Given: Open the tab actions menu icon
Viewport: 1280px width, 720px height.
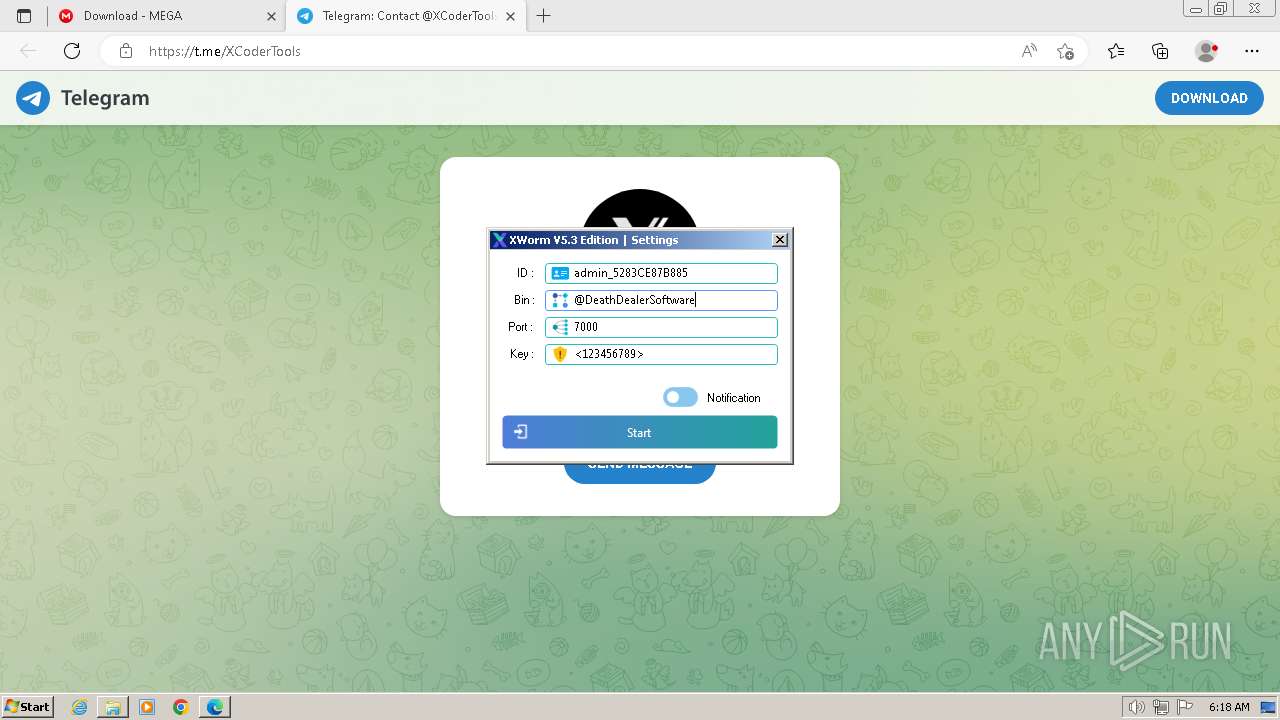Looking at the screenshot, I should (24, 16).
